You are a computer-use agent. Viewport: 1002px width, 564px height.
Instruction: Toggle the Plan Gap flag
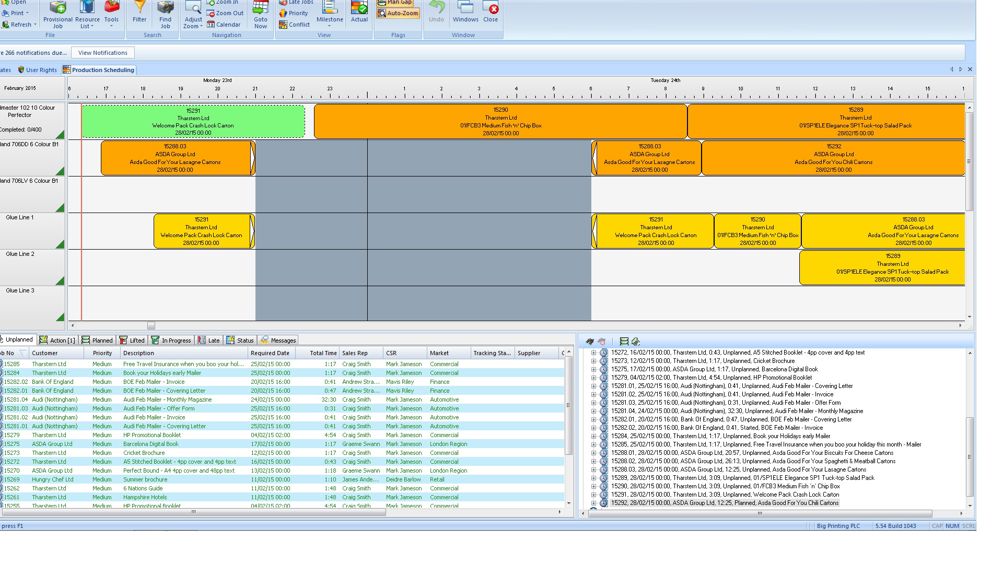396,3
